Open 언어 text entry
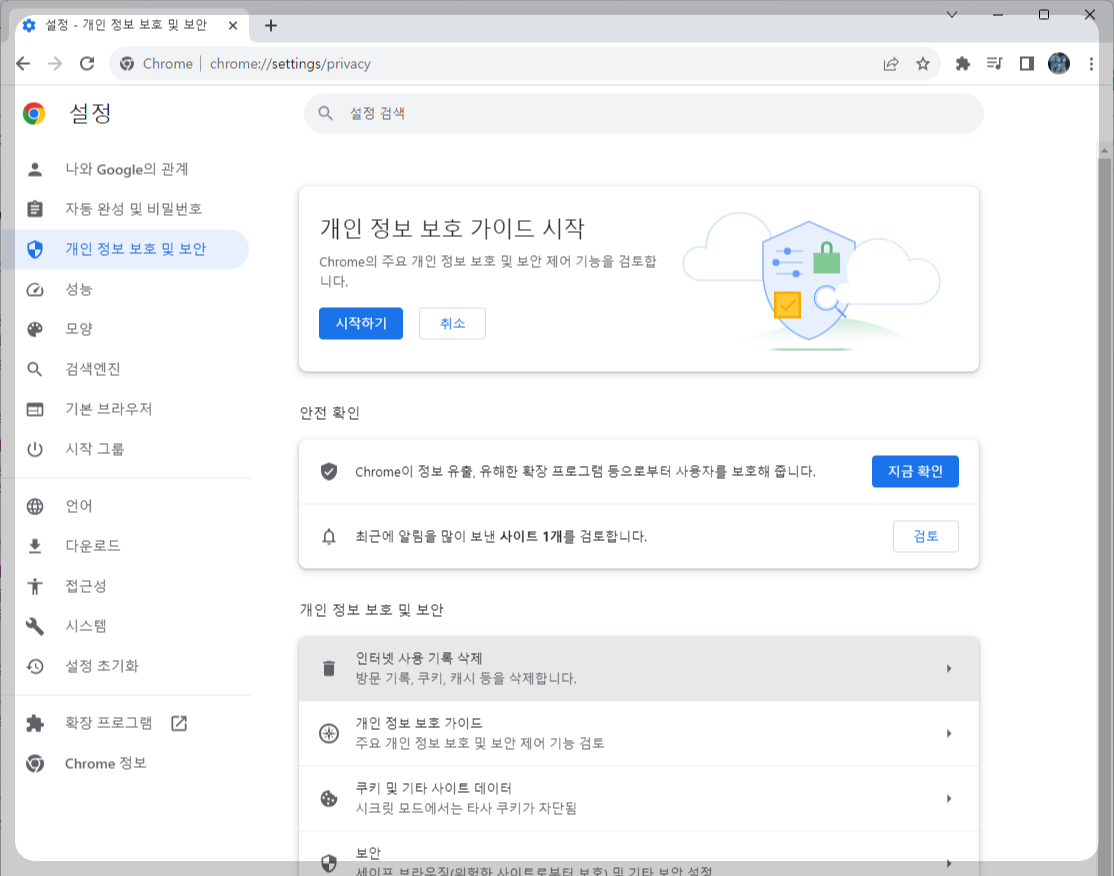The image size is (1114, 876). [x=79, y=506]
